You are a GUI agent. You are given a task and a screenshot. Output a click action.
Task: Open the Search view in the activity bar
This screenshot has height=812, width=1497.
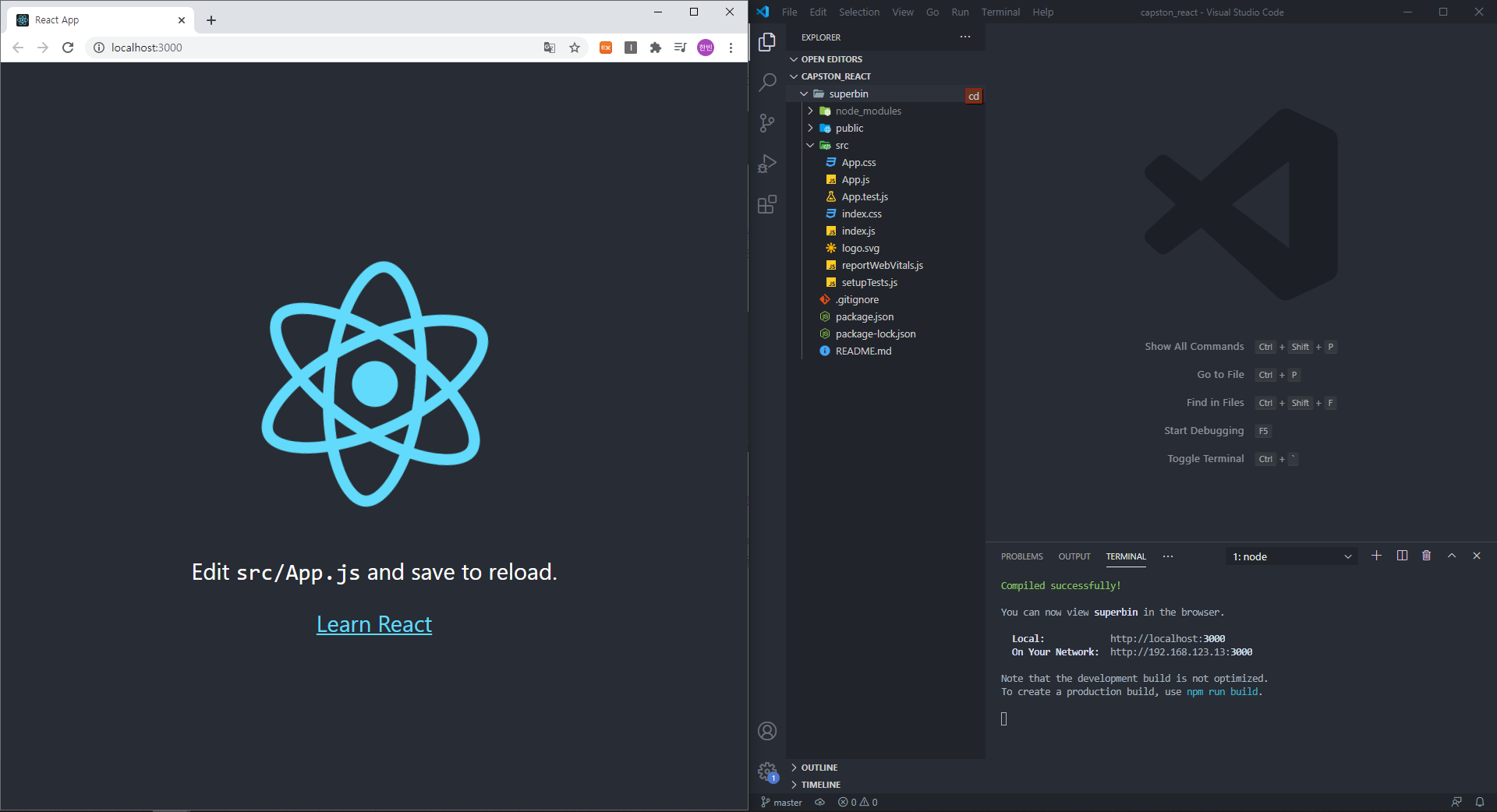point(767,82)
